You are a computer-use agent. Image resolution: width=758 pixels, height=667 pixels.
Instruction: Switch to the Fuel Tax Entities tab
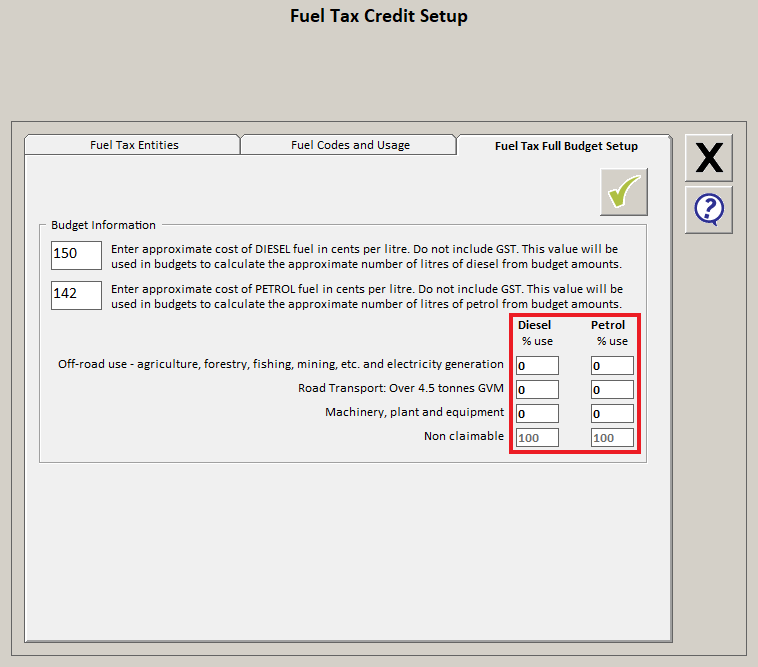tap(134, 145)
